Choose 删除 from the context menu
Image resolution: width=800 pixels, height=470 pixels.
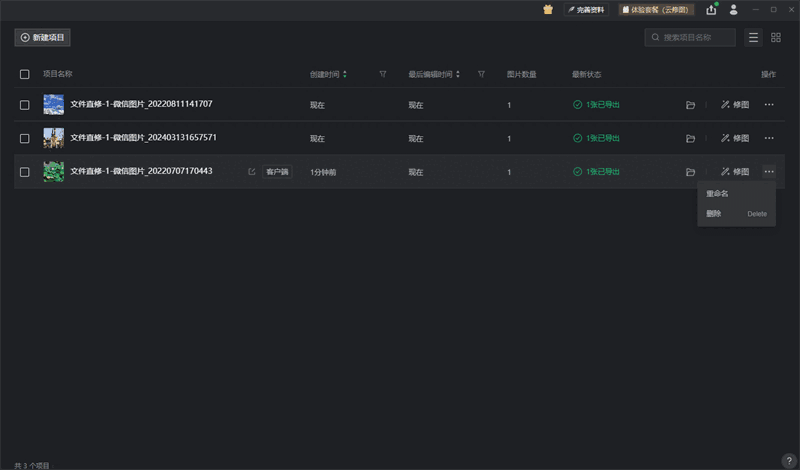[x=714, y=214]
